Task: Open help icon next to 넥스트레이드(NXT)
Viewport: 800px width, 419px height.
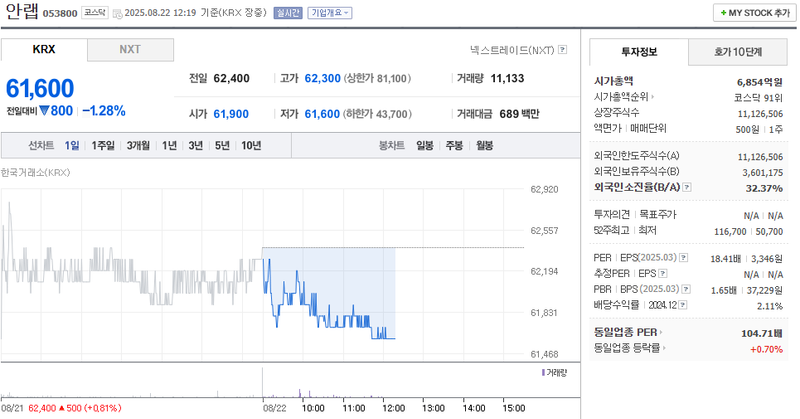Action: tap(562, 50)
